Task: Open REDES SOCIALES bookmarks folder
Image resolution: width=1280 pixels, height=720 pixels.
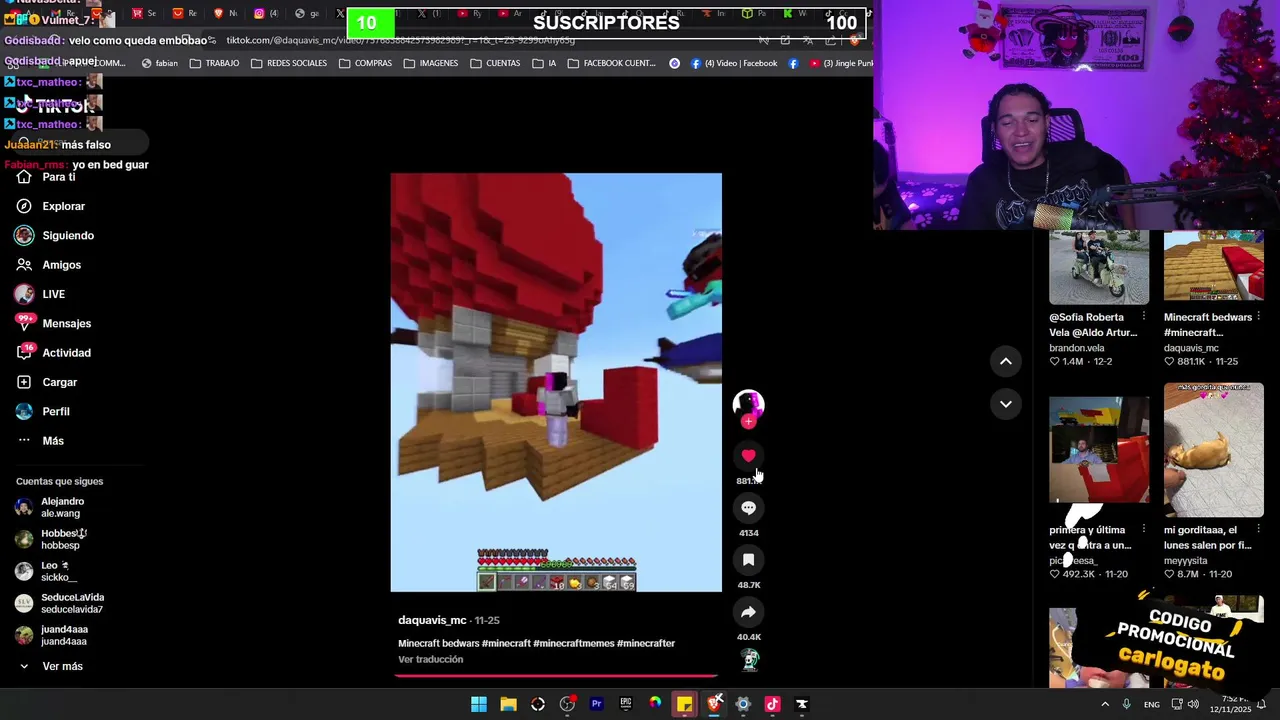Action: 289,63
